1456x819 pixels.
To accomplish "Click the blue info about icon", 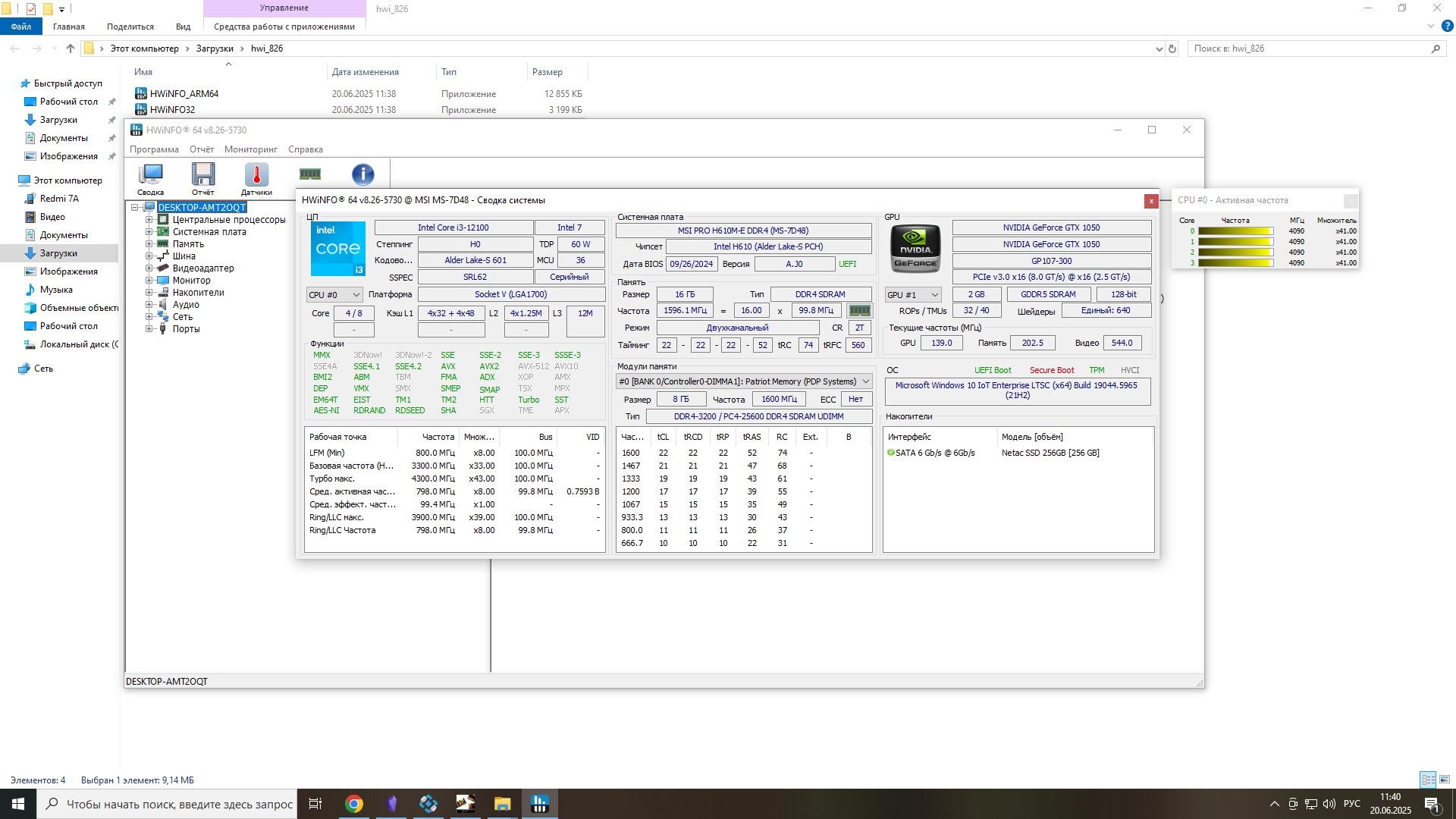I will click(x=362, y=174).
